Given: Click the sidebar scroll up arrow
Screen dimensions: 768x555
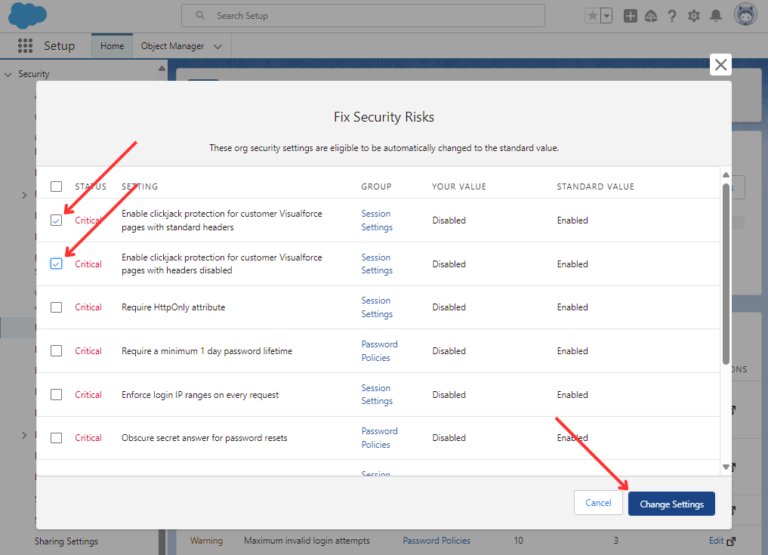Looking at the screenshot, I should [x=162, y=69].
